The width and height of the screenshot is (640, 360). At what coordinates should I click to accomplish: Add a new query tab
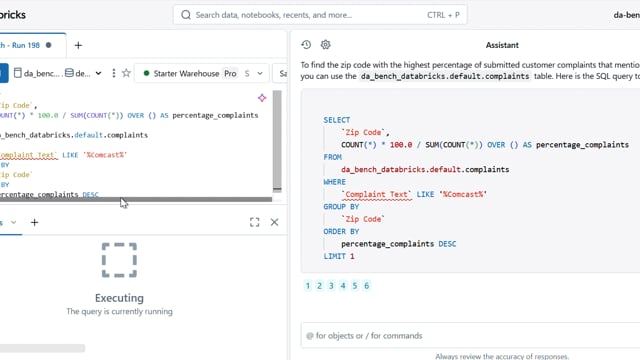tap(78, 45)
